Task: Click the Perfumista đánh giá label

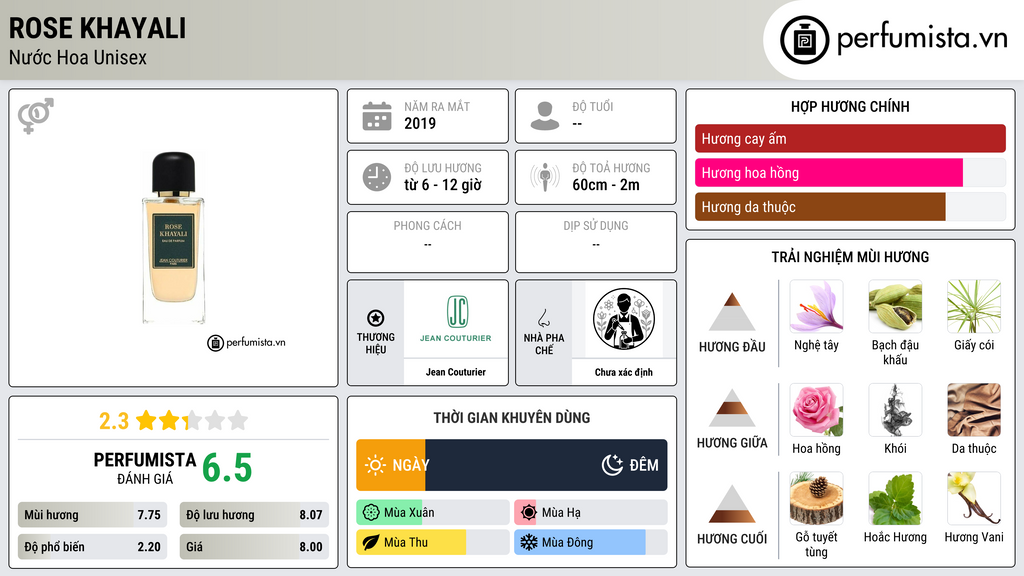Action: tap(145, 468)
